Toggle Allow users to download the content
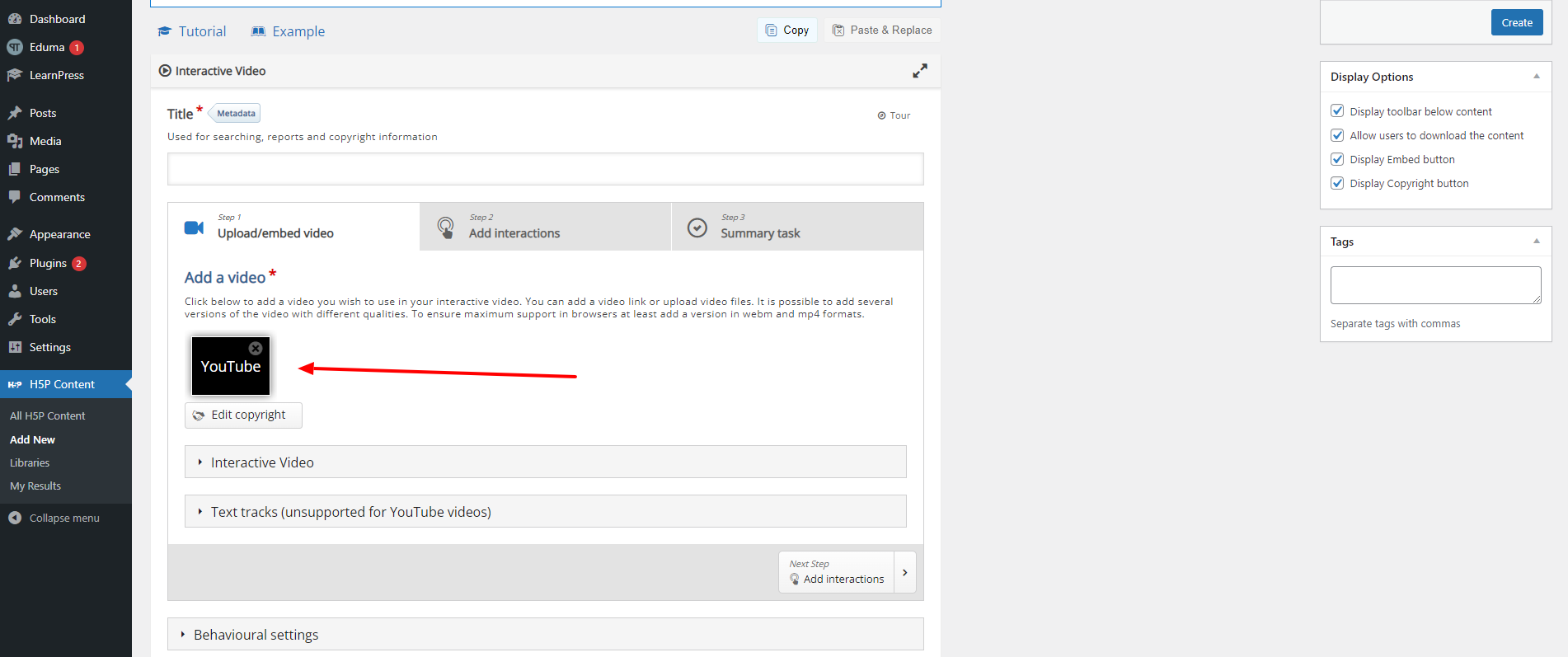This screenshot has height=657, width=1568. click(1337, 135)
